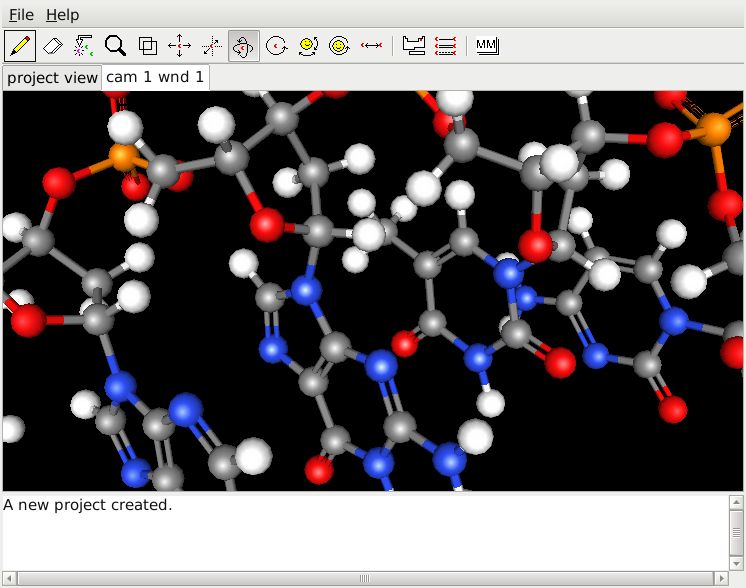Activate the Clipping tool with overlapping squares
Image resolution: width=746 pixels, height=588 pixels.
(147, 46)
